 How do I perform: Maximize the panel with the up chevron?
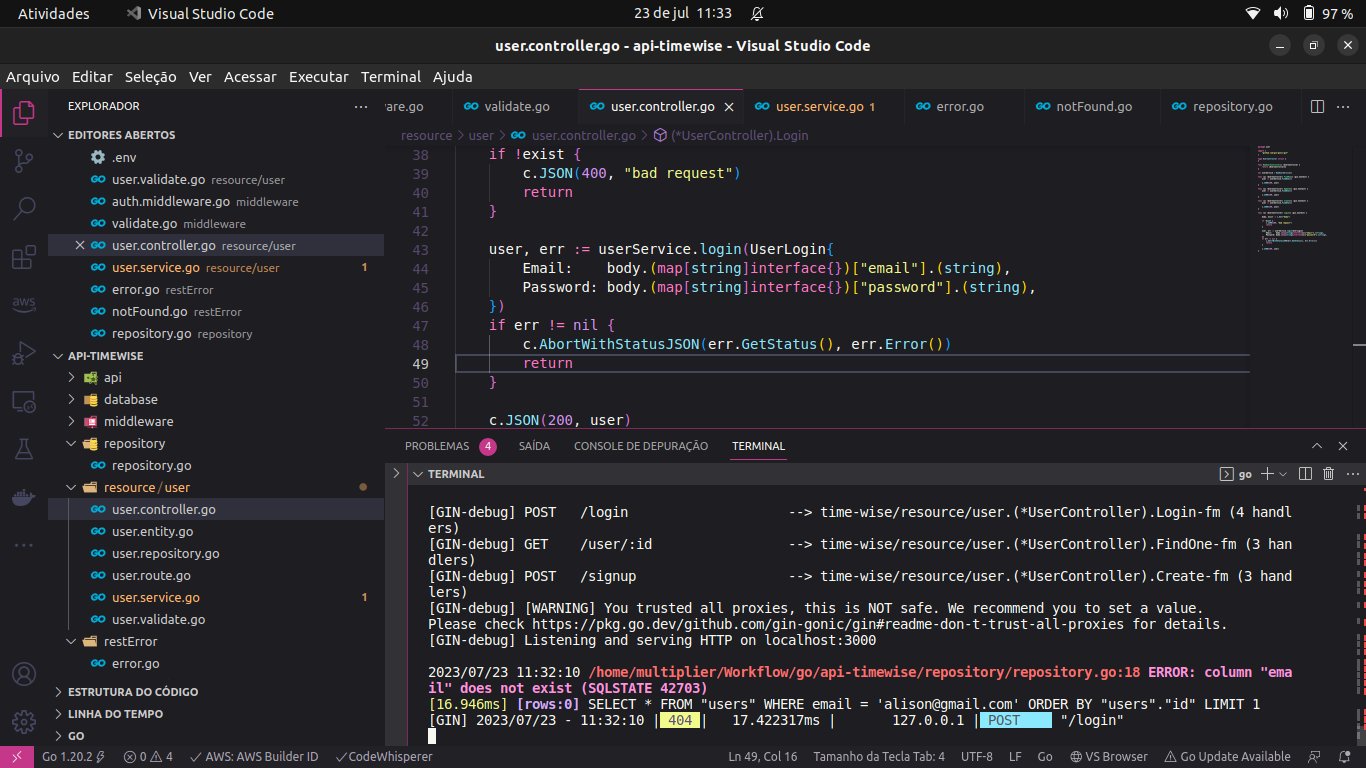pos(1317,446)
